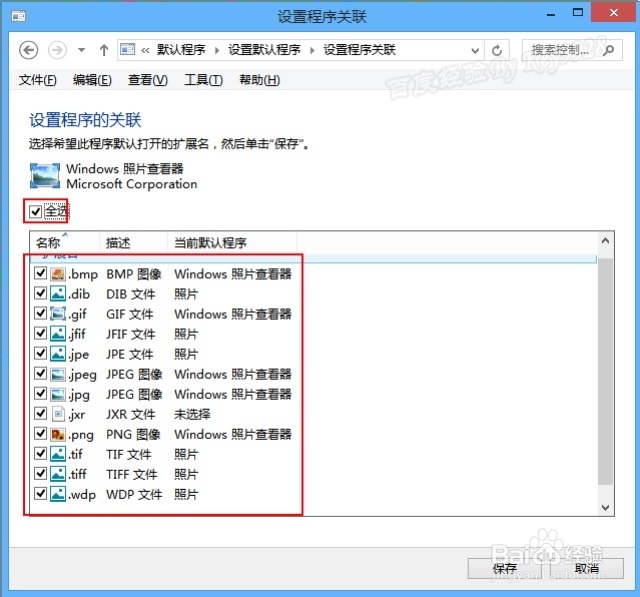Uncheck the .gif checkbox
The image size is (640, 597).
(x=40, y=313)
